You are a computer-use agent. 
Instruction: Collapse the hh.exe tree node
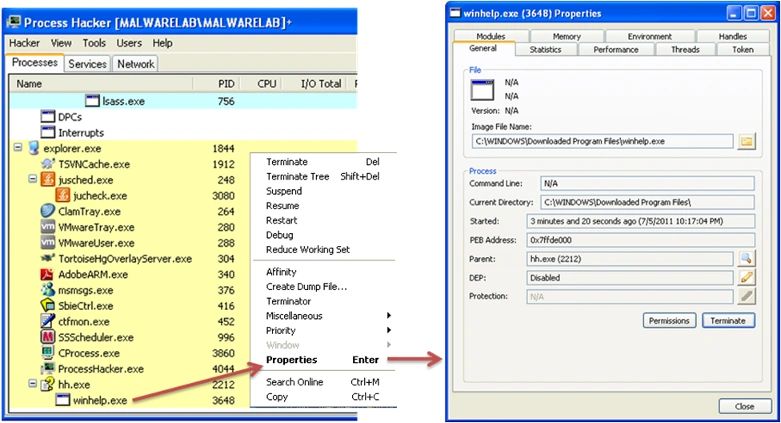click(33, 384)
